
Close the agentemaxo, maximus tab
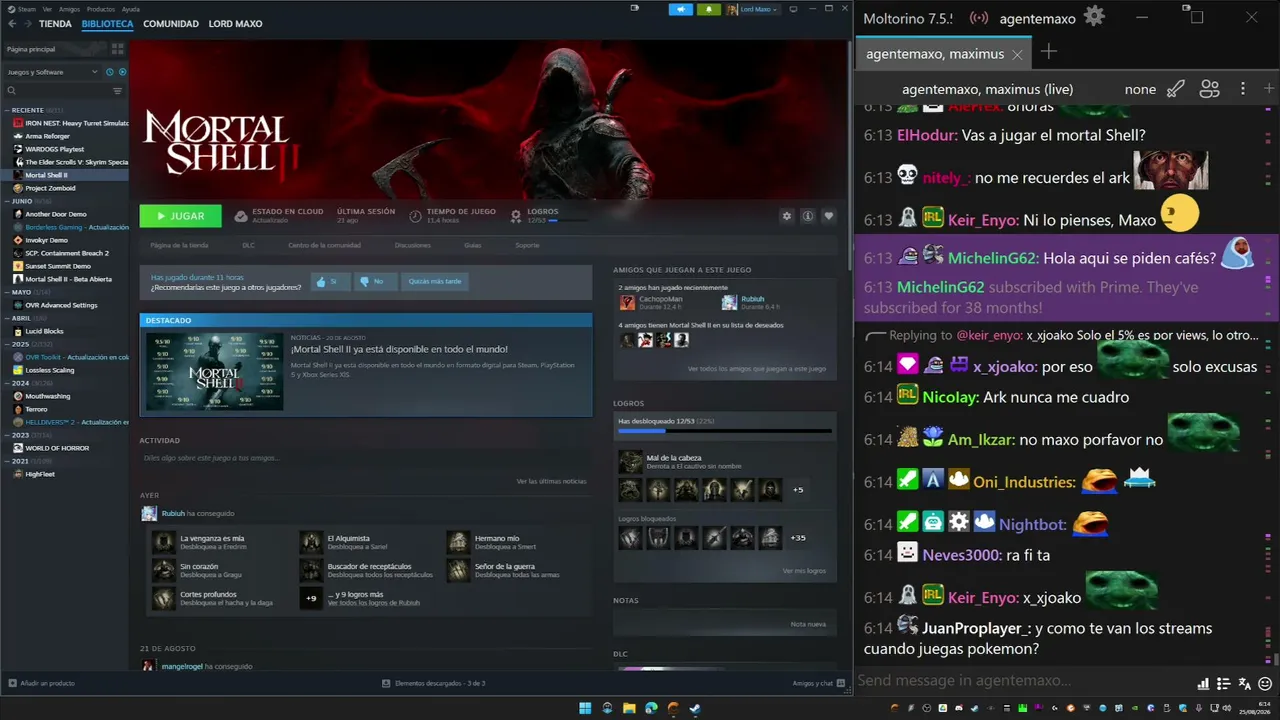point(1017,54)
